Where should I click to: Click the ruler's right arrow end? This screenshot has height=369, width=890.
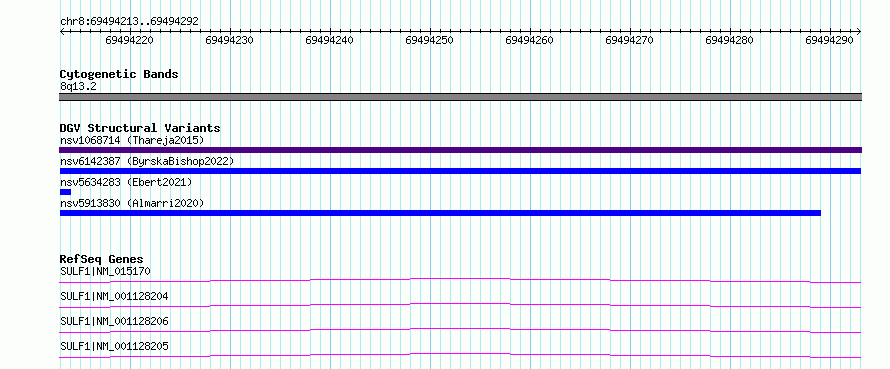click(x=859, y=31)
